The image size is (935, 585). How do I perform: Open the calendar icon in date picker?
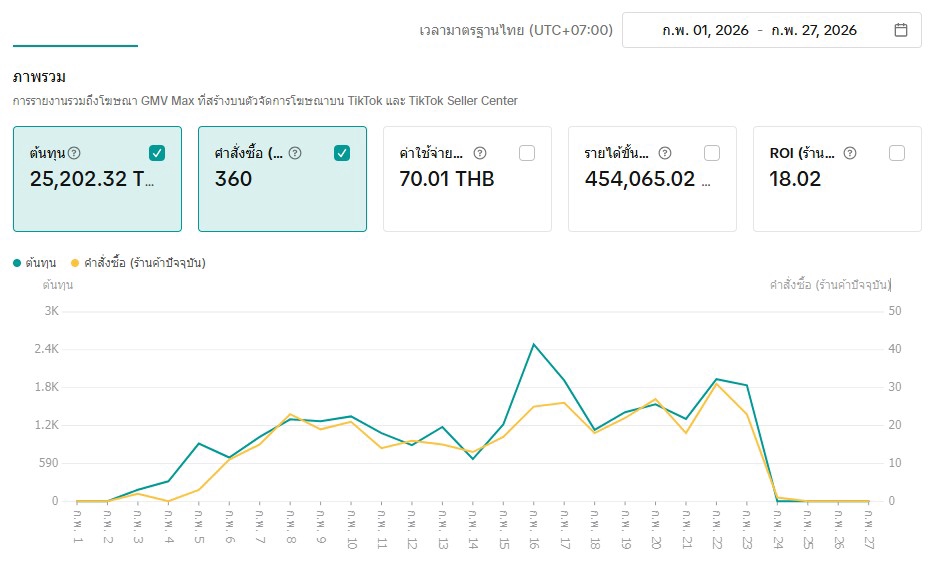click(900, 30)
